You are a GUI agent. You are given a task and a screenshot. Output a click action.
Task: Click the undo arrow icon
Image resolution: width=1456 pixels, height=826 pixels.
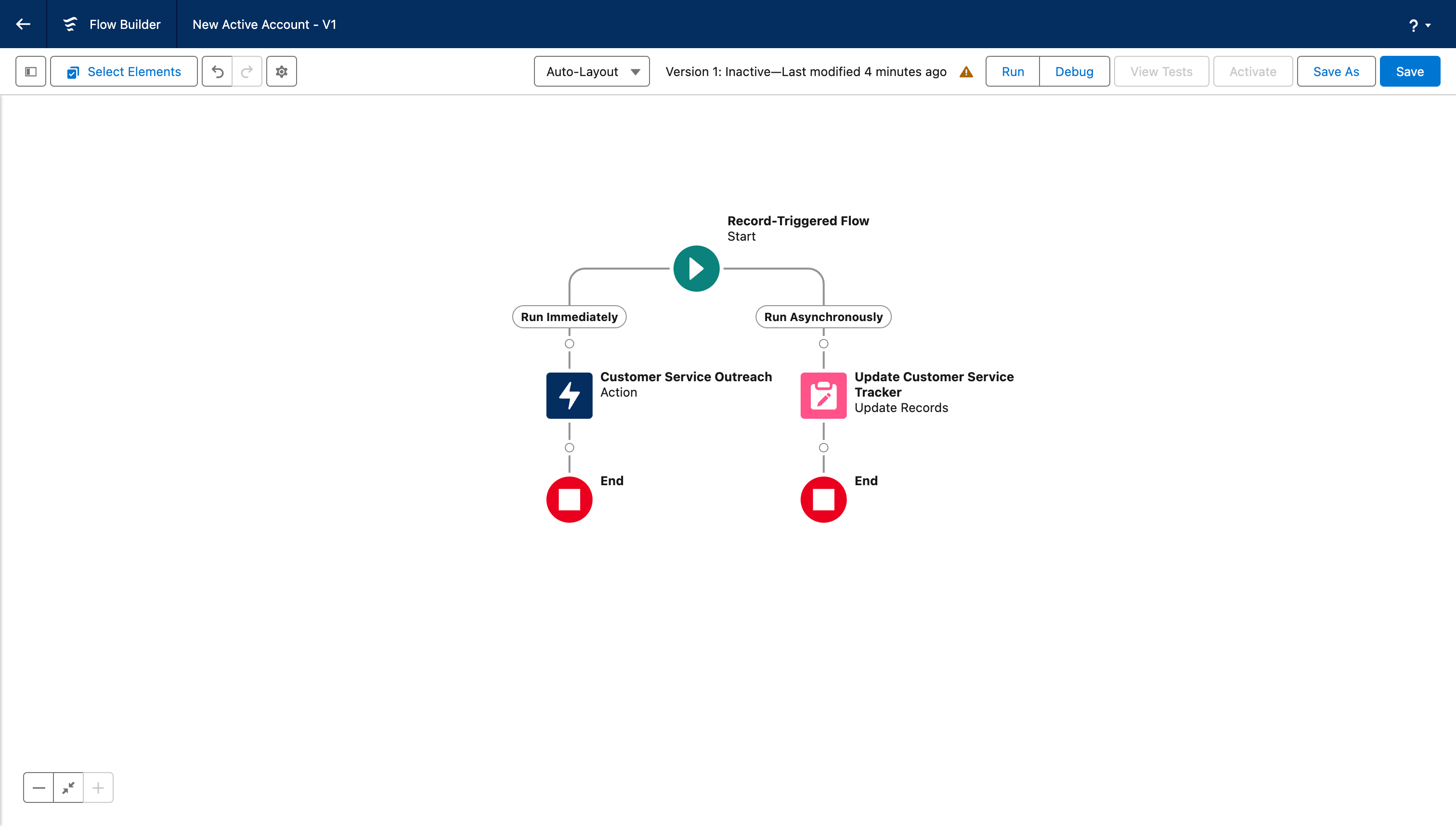[217, 71]
